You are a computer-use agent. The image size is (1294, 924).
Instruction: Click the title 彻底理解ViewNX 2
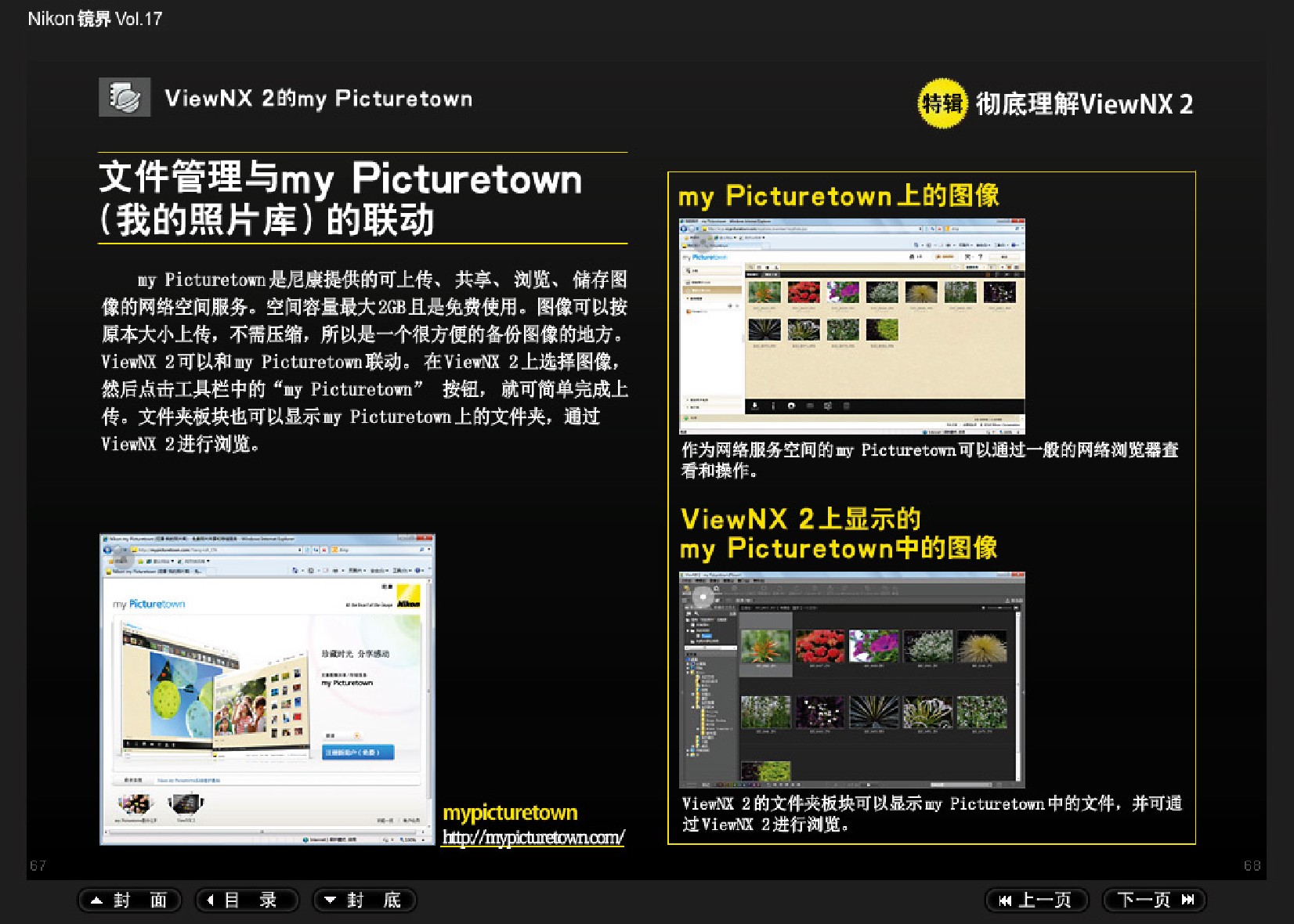click(1084, 103)
